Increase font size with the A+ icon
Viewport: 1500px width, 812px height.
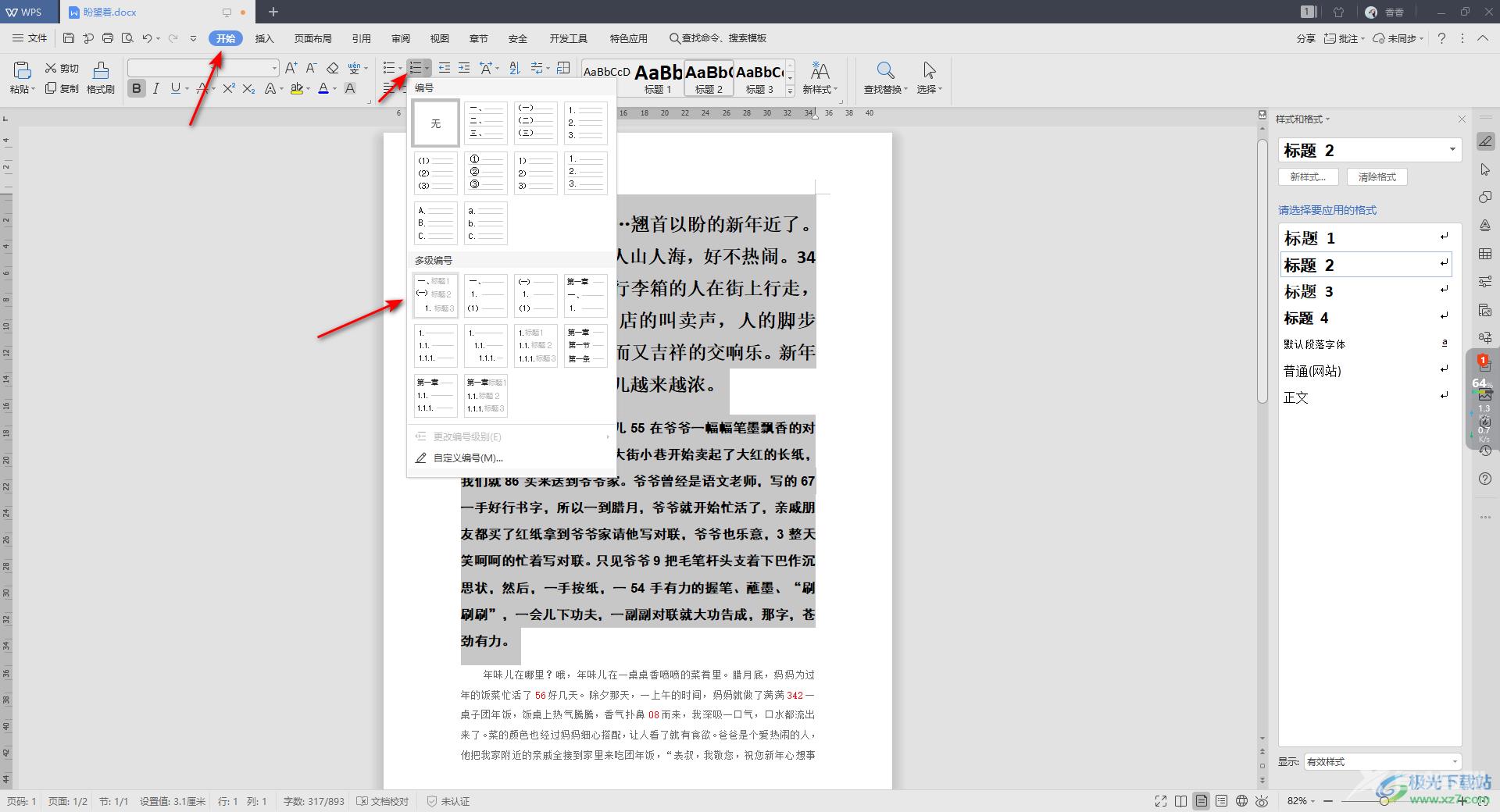coord(291,68)
